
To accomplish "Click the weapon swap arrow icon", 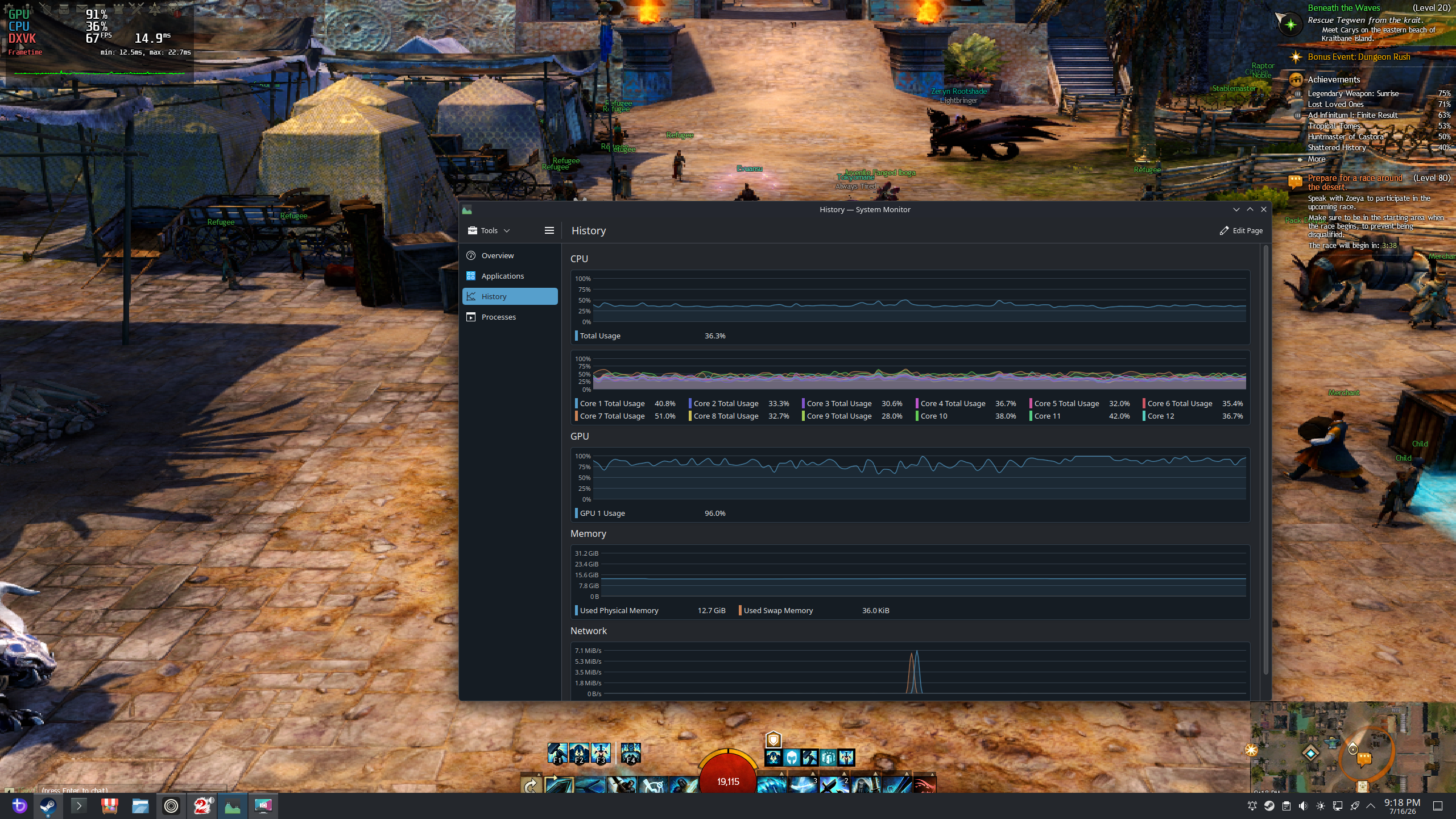I will coord(531,785).
